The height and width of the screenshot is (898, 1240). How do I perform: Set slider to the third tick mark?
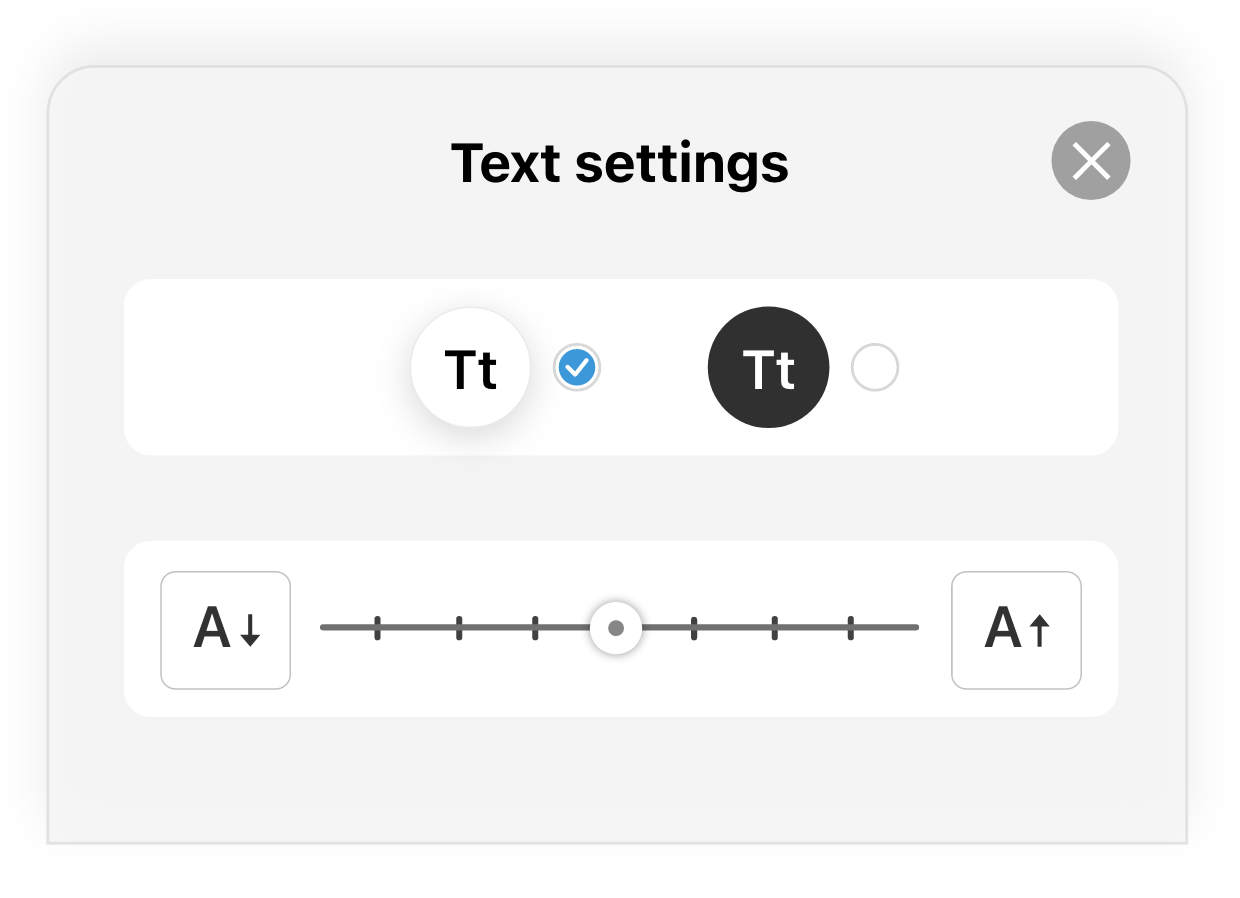click(535, 628)
